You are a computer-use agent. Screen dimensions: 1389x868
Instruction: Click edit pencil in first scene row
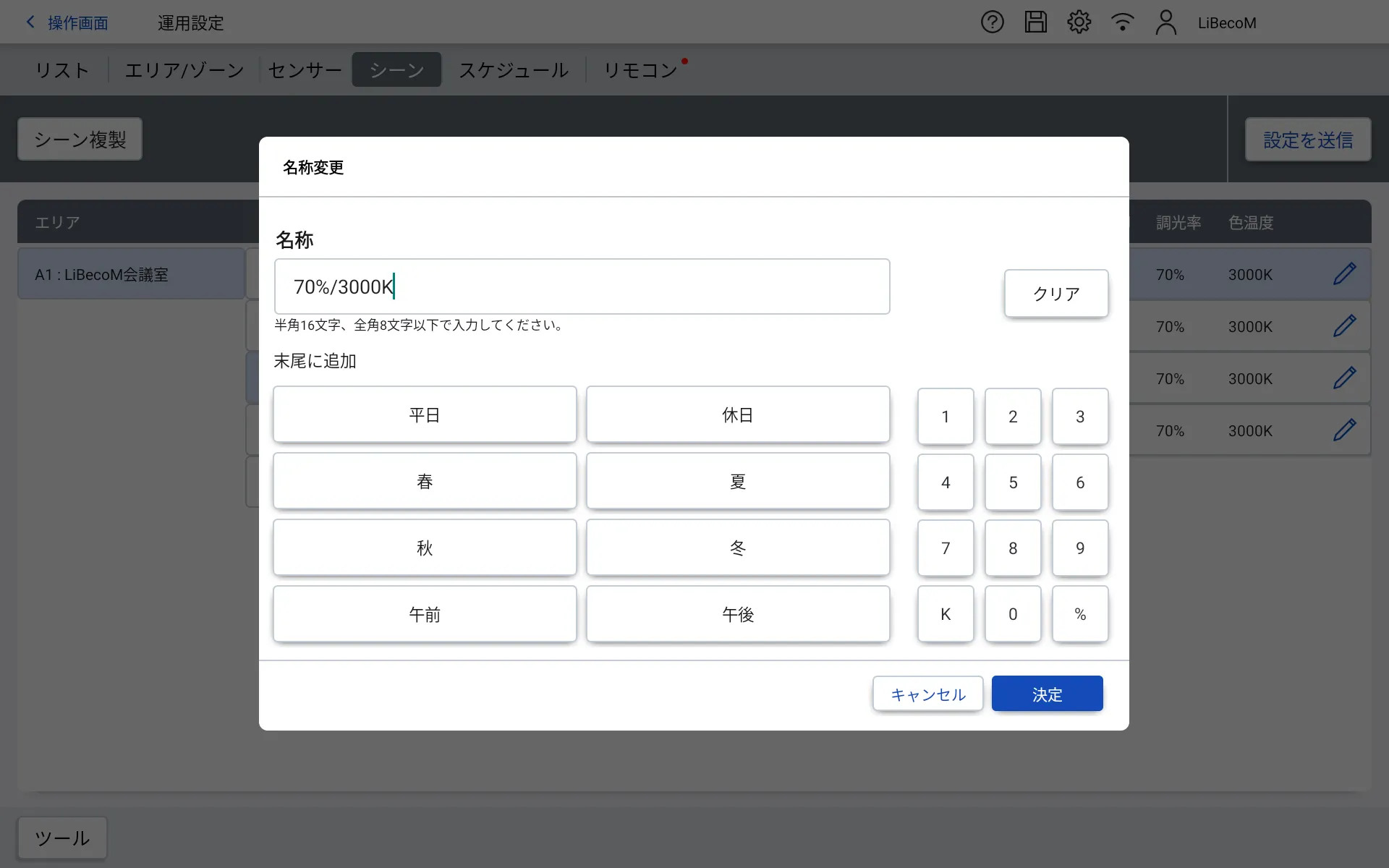coord(1344,274)
